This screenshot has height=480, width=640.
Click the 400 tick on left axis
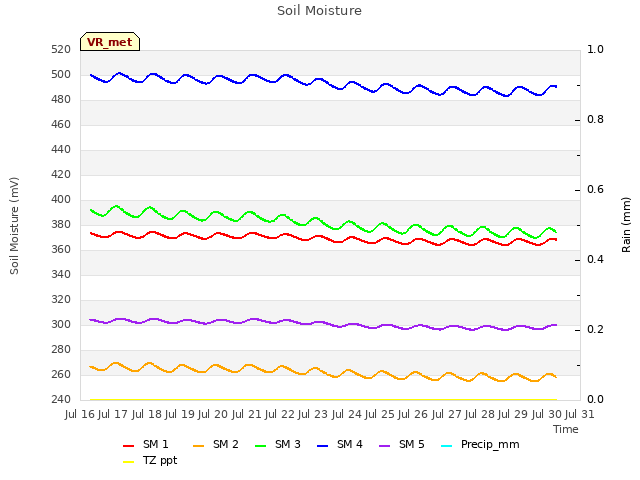[61, 200]
